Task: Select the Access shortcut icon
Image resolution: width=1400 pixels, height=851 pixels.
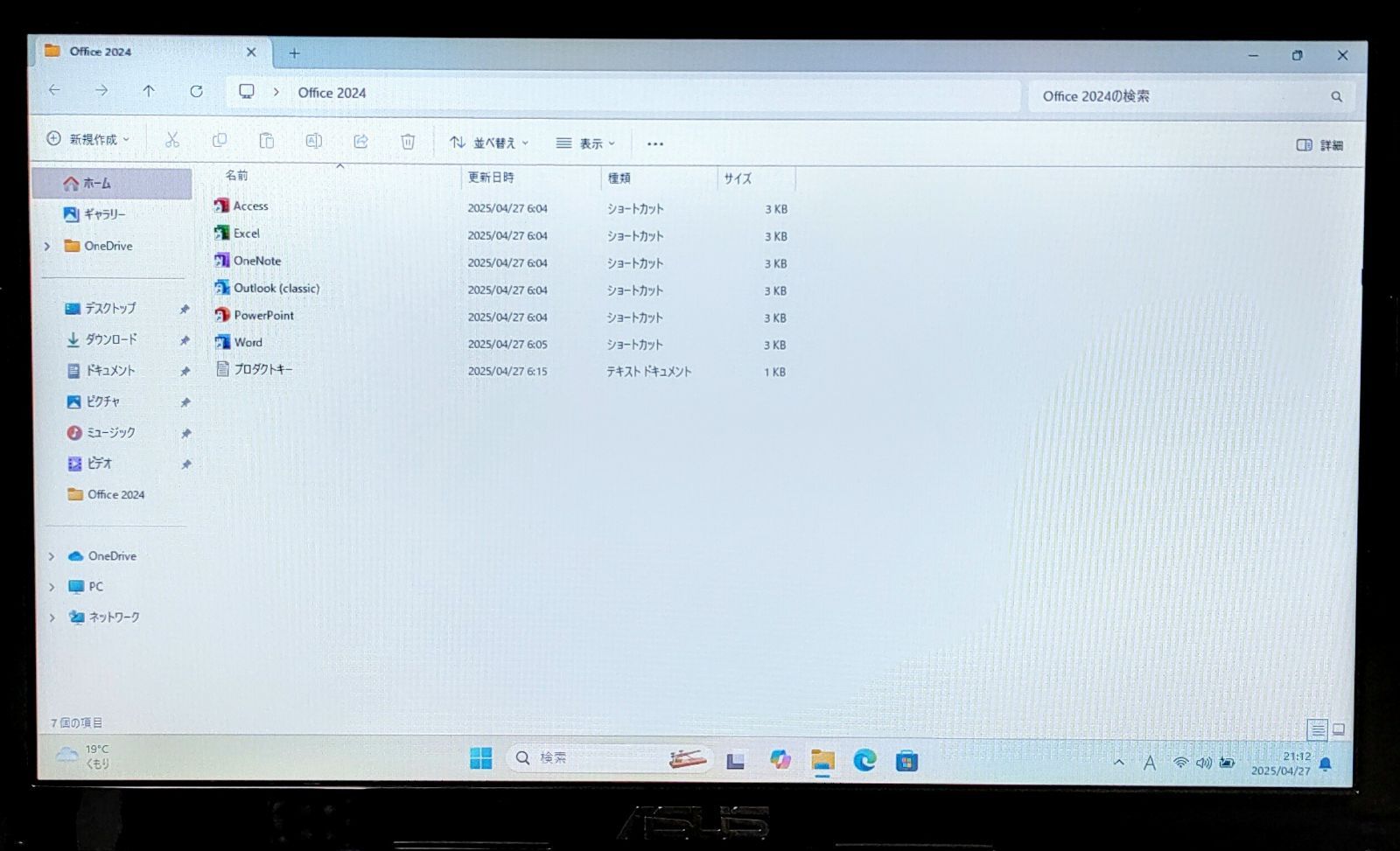Action: click(x=221, y=206)
